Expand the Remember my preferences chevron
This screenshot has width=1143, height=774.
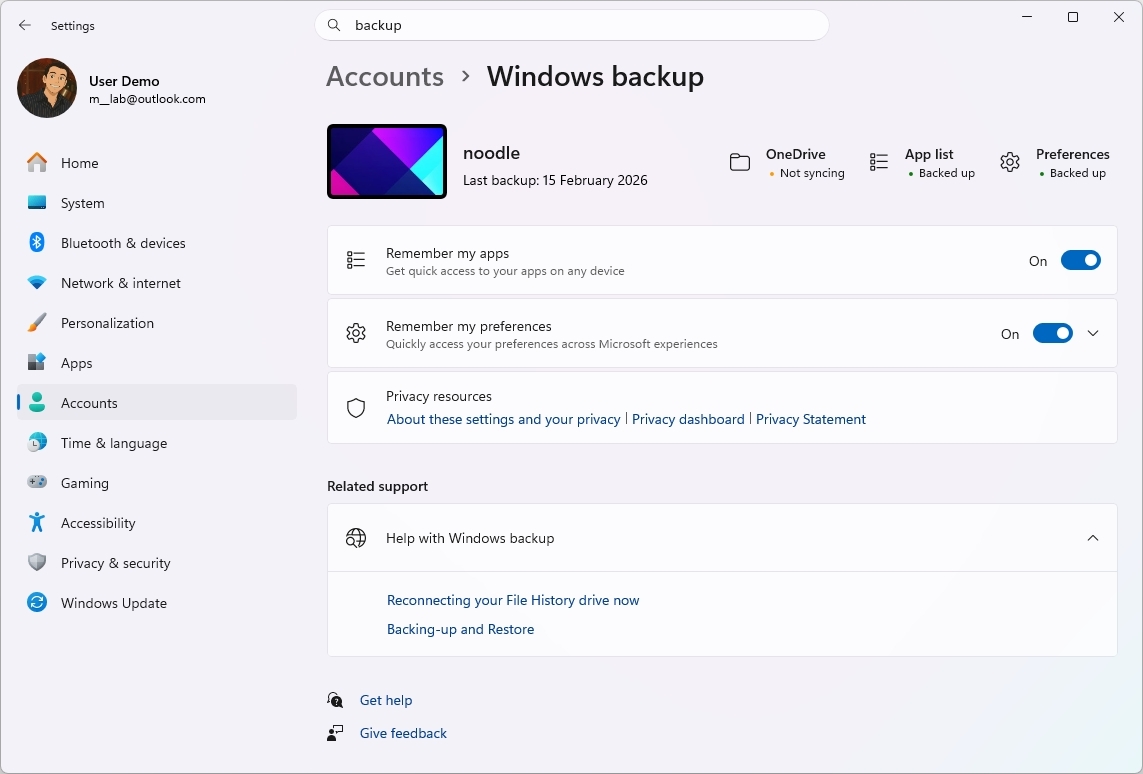tap(1094, 333)
